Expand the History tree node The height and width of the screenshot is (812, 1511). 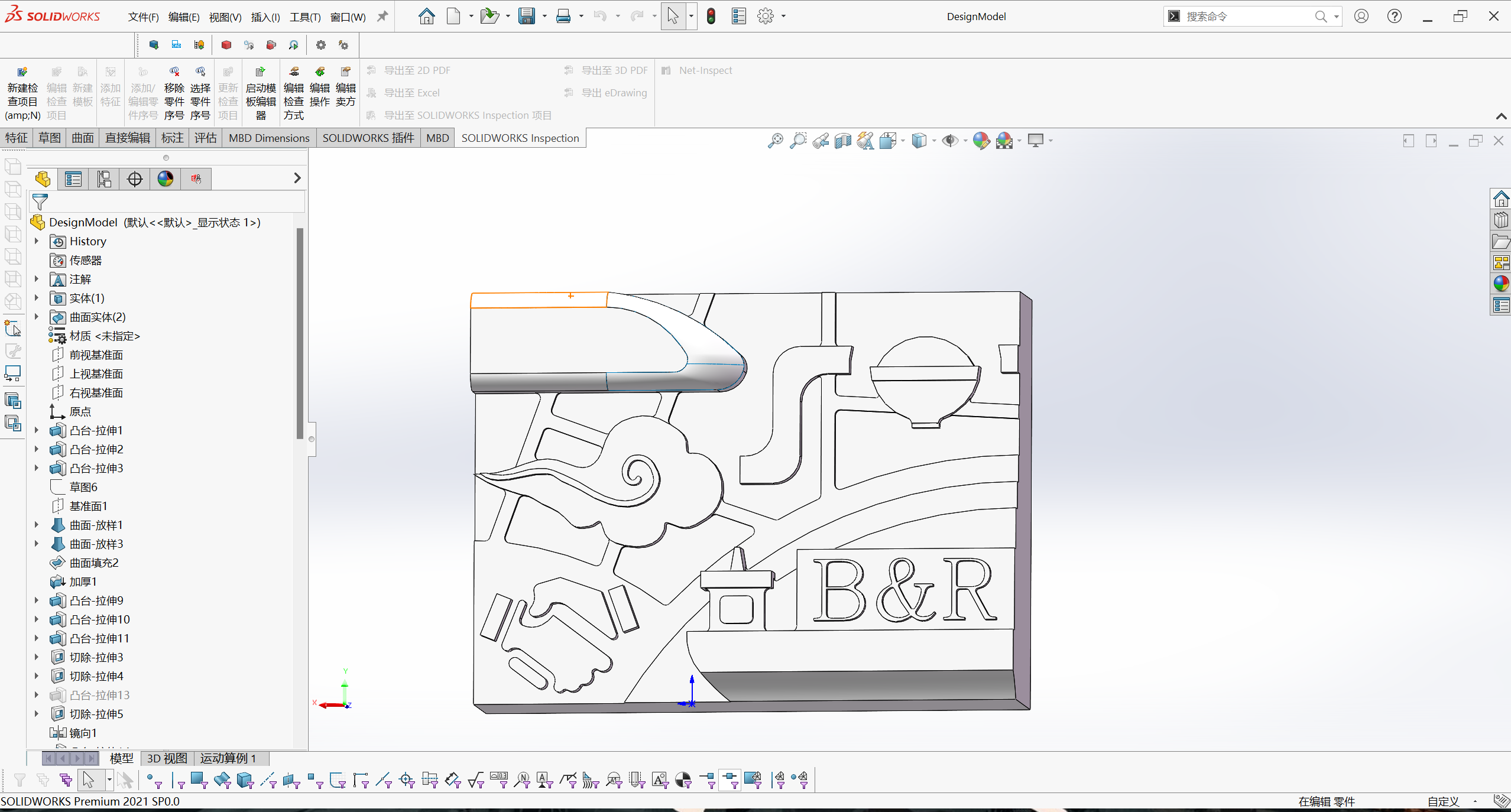tap(37, 241)
